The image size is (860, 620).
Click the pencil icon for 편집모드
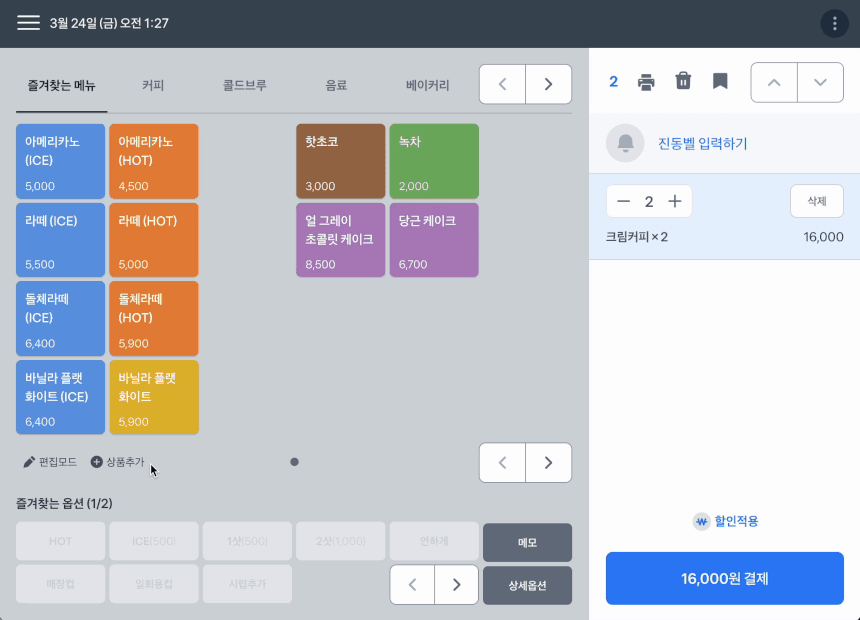(x=29, y=462)
